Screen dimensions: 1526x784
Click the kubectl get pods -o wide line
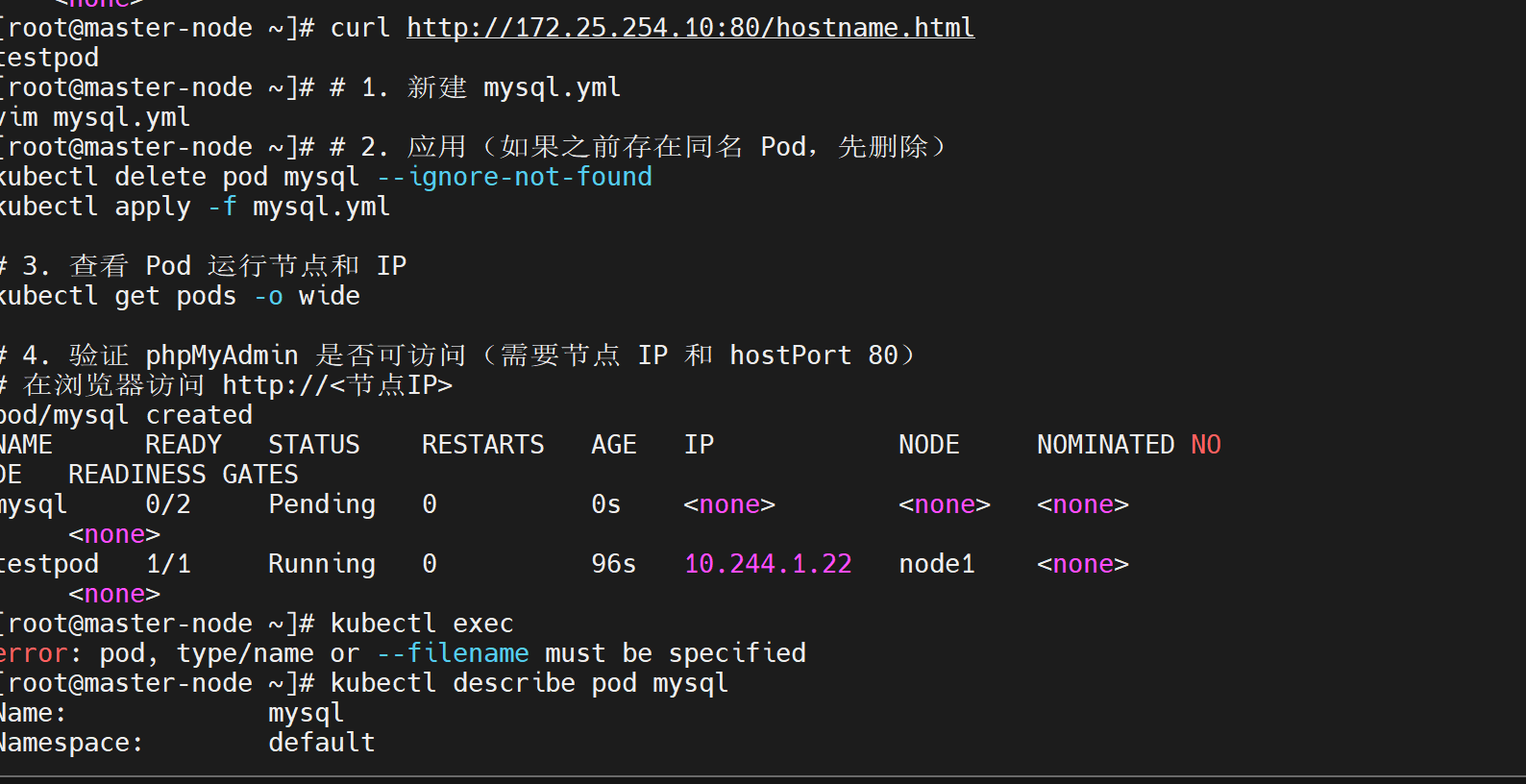coord(179,296)
